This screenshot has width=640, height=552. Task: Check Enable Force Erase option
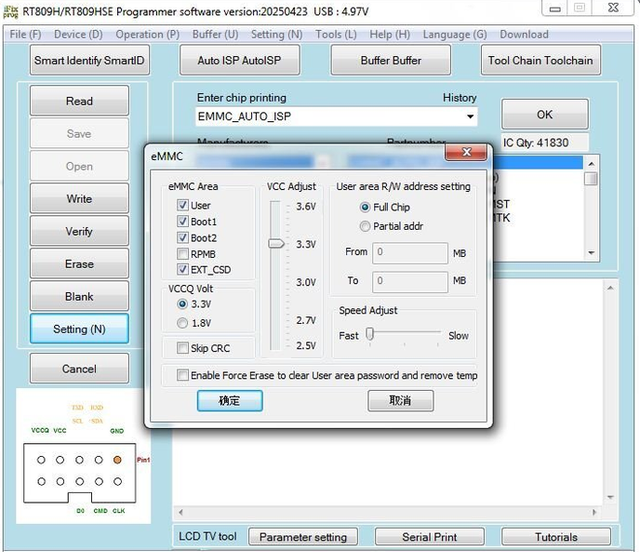click(182, 375)
